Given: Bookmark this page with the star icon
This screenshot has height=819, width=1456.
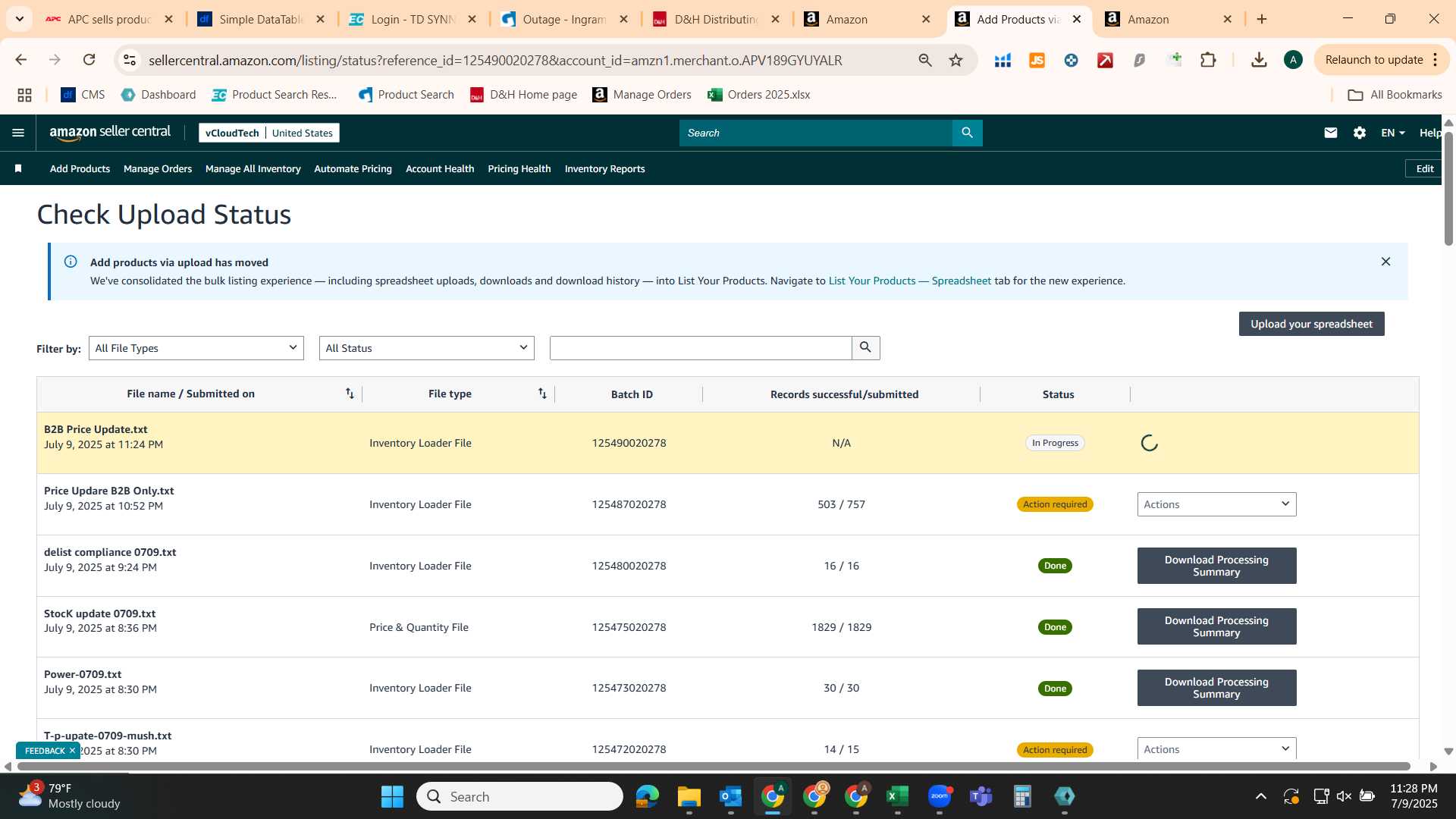Looking at the screenshot, I should pos(955,60).
